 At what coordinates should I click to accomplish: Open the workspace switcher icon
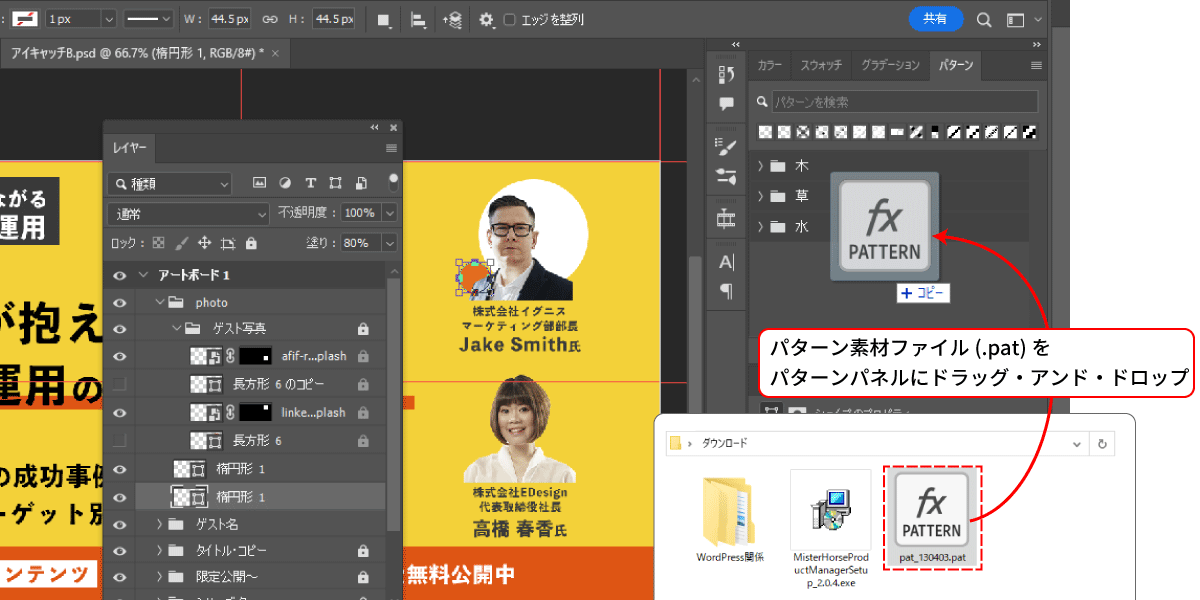pos(1016,19)
